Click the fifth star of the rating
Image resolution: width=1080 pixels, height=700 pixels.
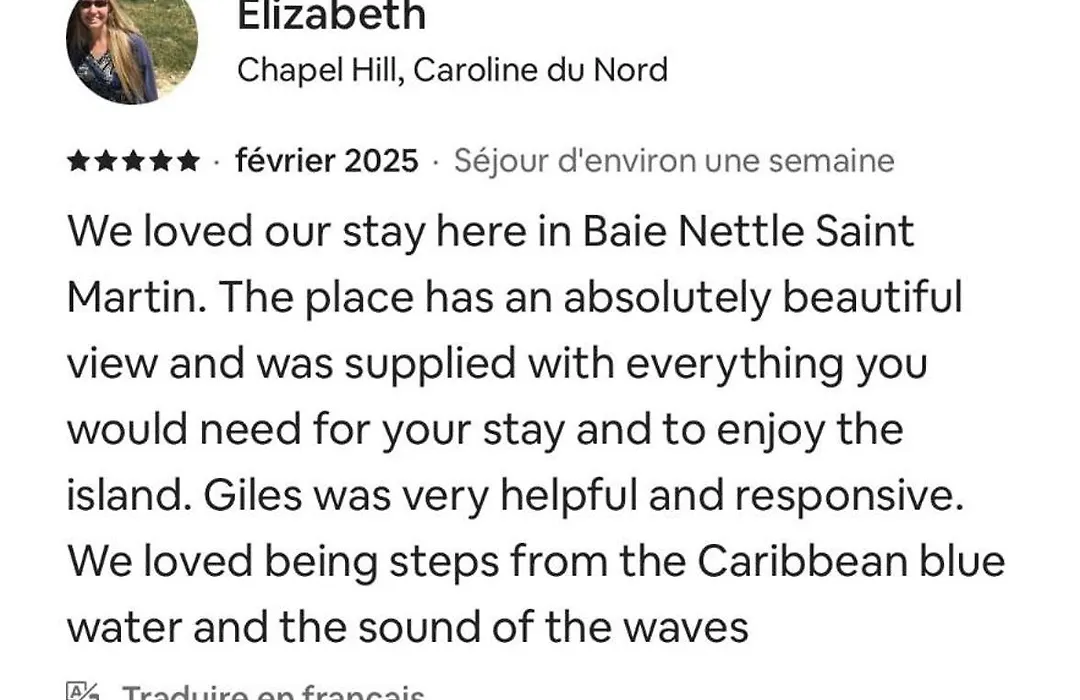point(187,162)
